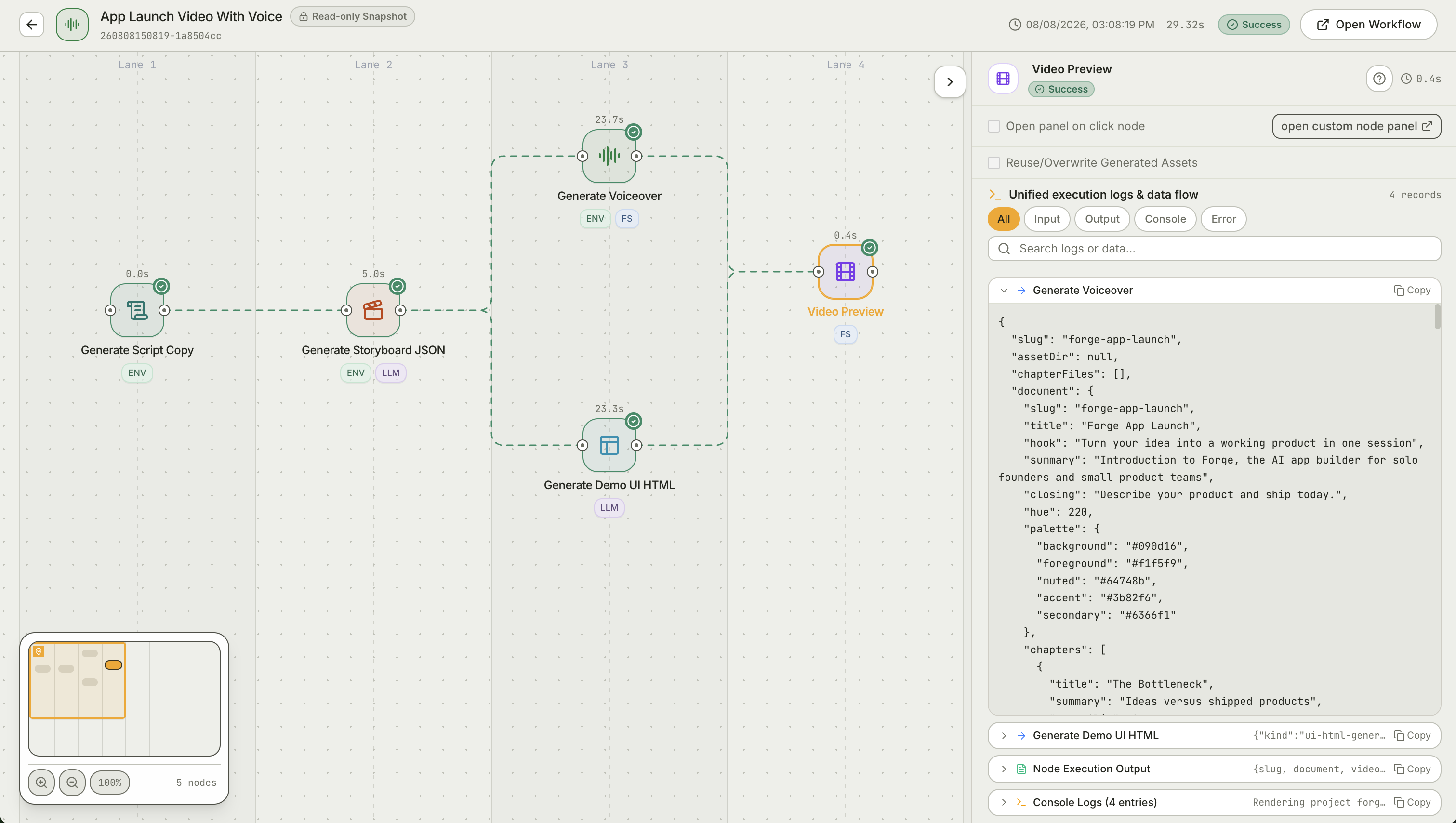Filter logs by Error
The width and height of the screenshot is (1456, 823).
click(x=1224, y=219)
